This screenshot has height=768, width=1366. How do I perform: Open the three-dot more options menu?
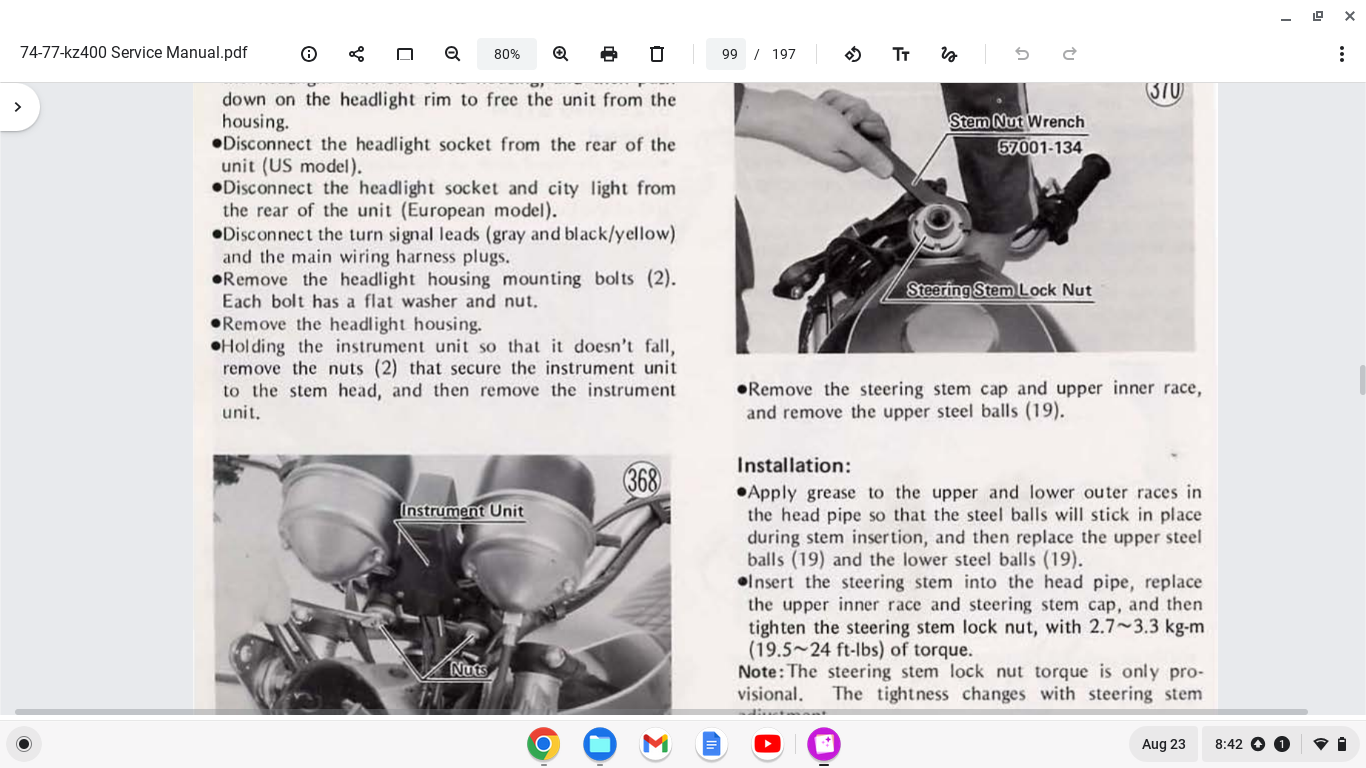pyautogui.click(x=1342, y=54)
